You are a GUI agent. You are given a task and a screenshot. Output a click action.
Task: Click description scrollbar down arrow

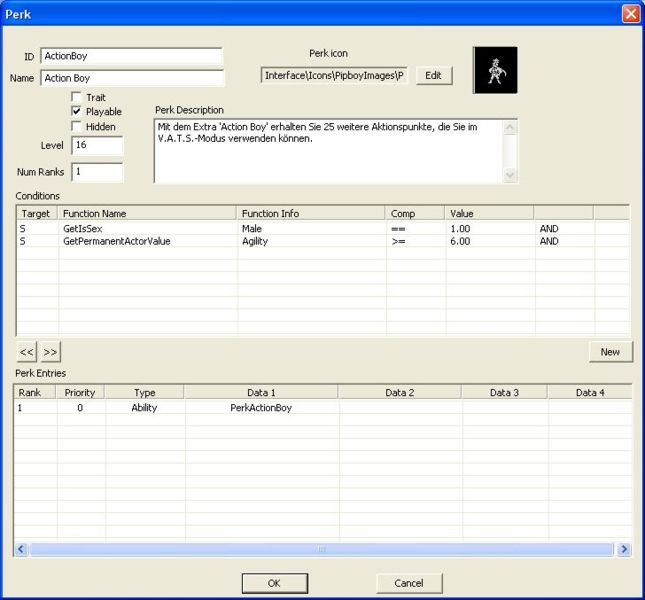(510, 175)
